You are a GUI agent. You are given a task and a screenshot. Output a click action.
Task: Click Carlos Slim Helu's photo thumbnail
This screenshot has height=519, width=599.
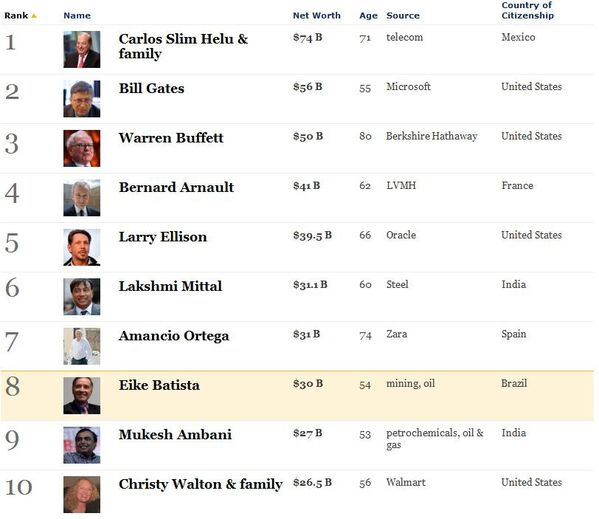[82, 49]
